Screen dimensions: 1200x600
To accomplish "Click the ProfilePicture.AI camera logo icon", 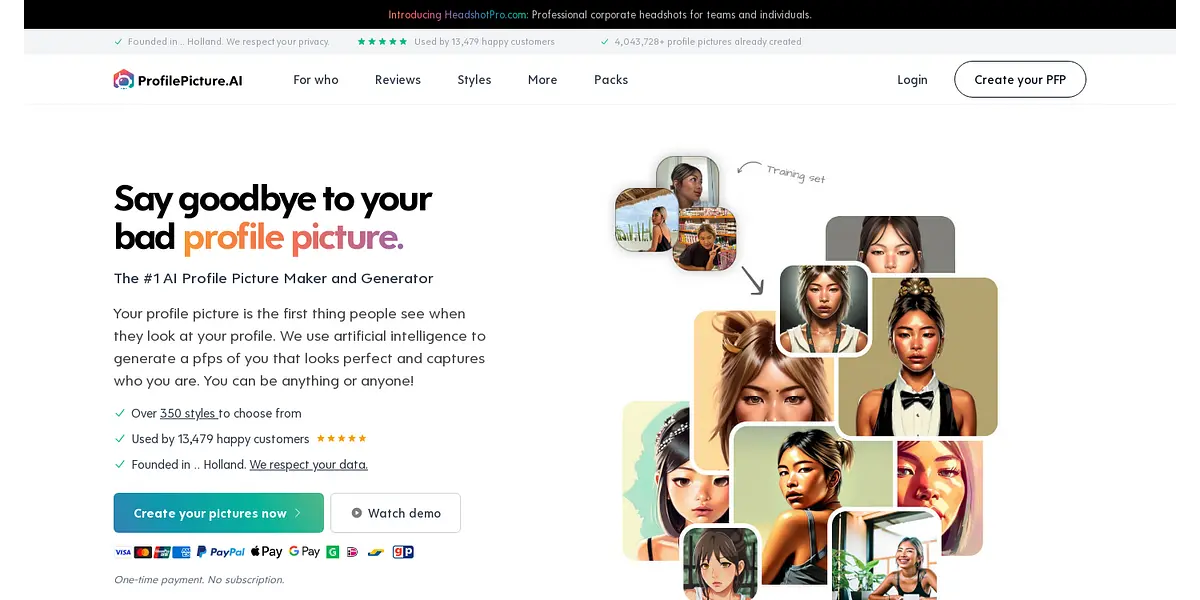I will pyautogui.click(x=123, y=80).
